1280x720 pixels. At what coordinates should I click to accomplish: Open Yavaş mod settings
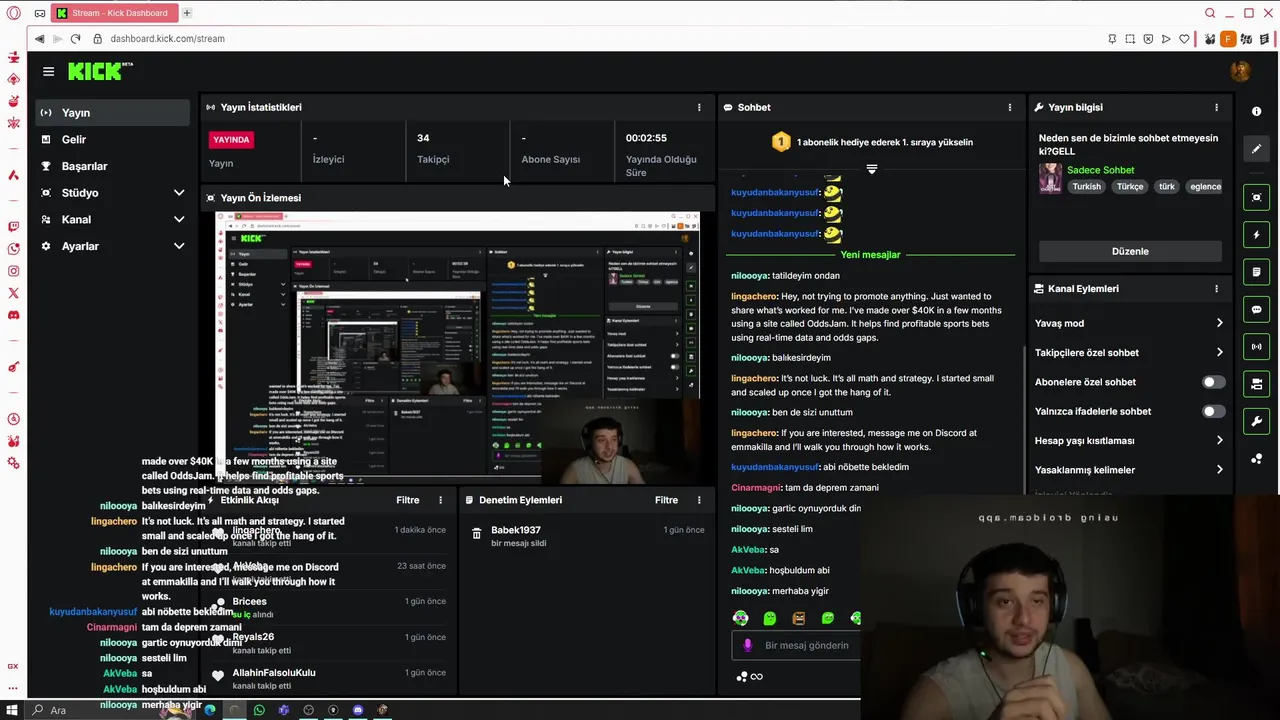pyautogui.click(x=1129, y=323)
